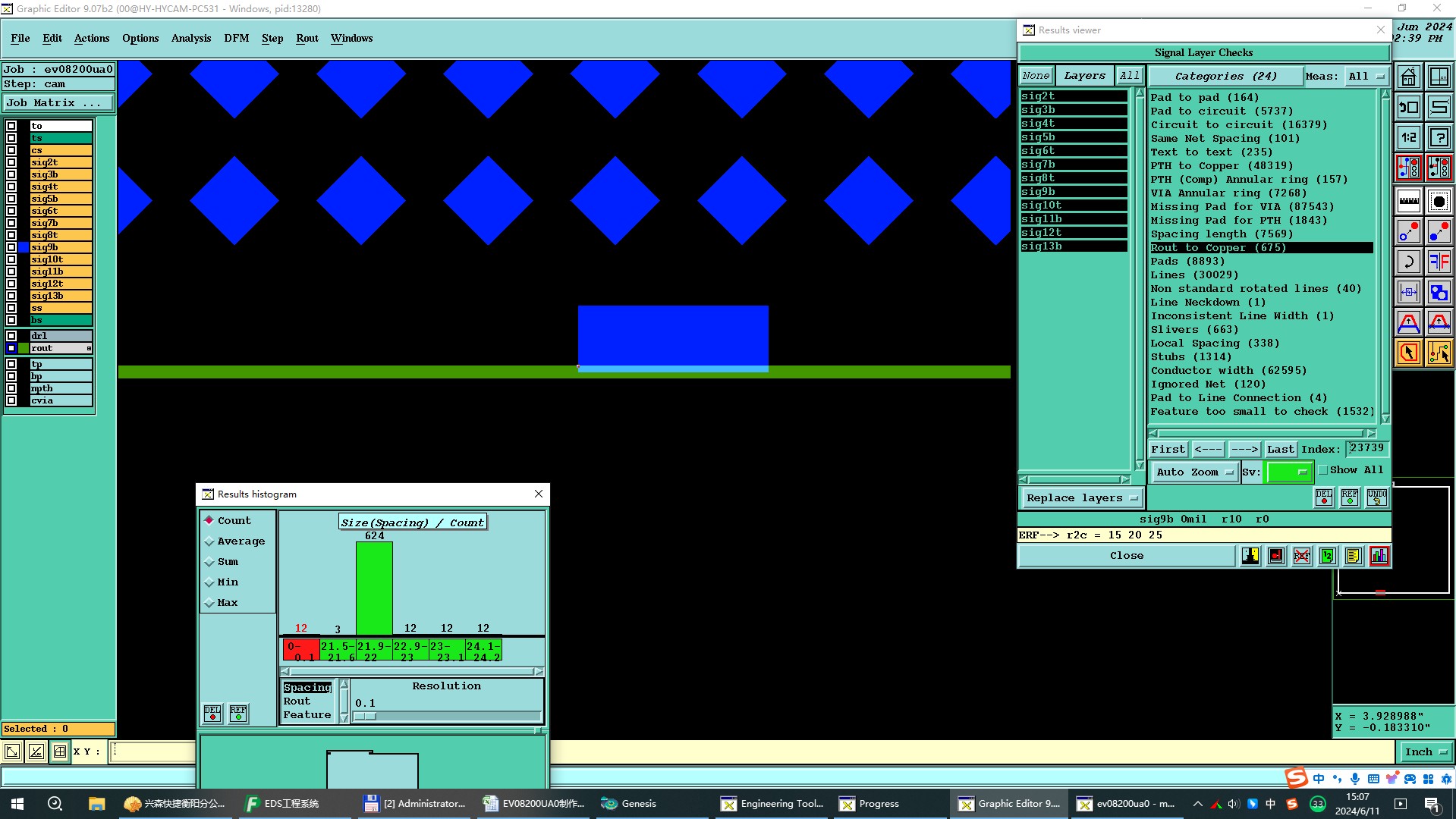Image resolution: width=1456 pixels, height=819 pixels.
Task: Click the pan/S-shaped route icon
Action: coord(1439,107)
